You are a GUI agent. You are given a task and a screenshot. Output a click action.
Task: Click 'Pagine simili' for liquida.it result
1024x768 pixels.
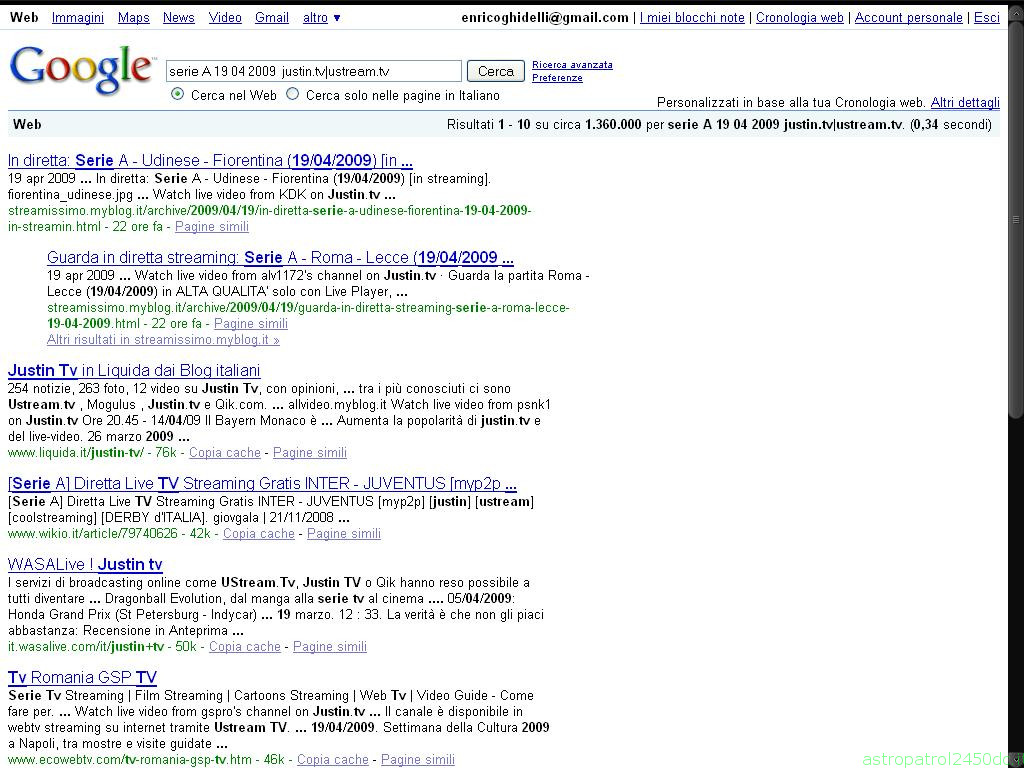pos(310,453)
